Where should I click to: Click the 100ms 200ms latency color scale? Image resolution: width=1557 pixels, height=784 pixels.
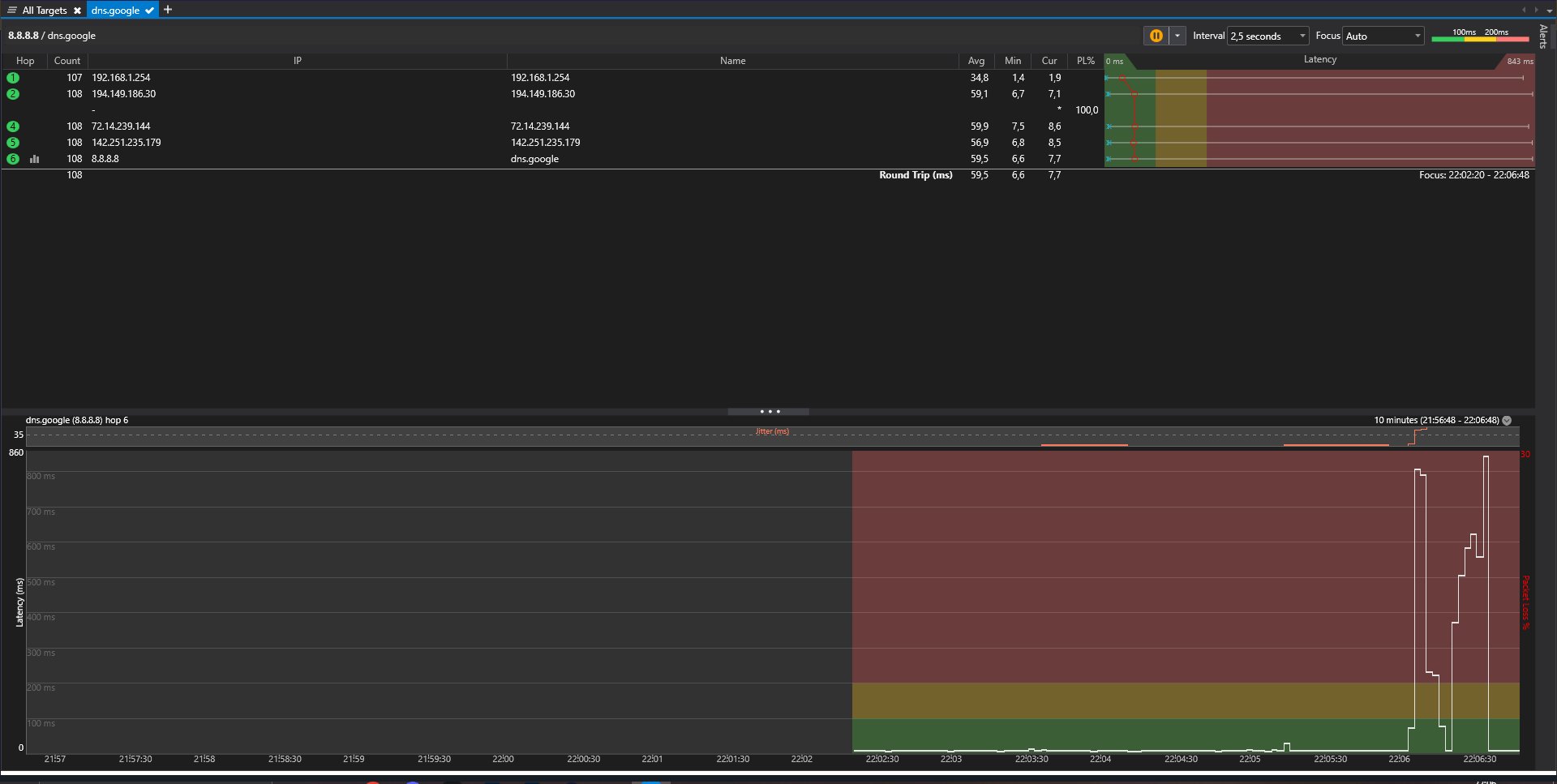1480,36
